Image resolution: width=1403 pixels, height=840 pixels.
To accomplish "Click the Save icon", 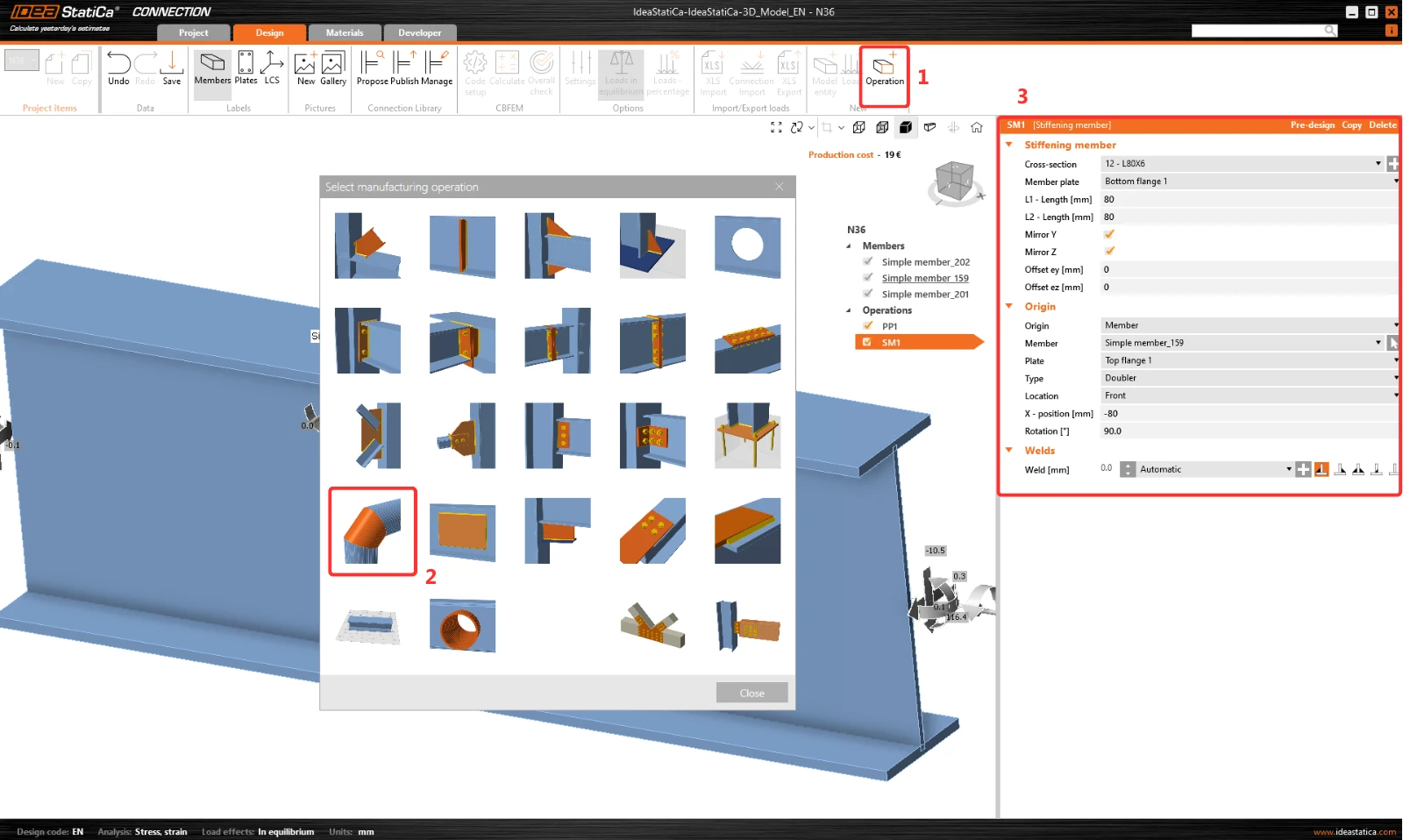I will click(172, 68).
